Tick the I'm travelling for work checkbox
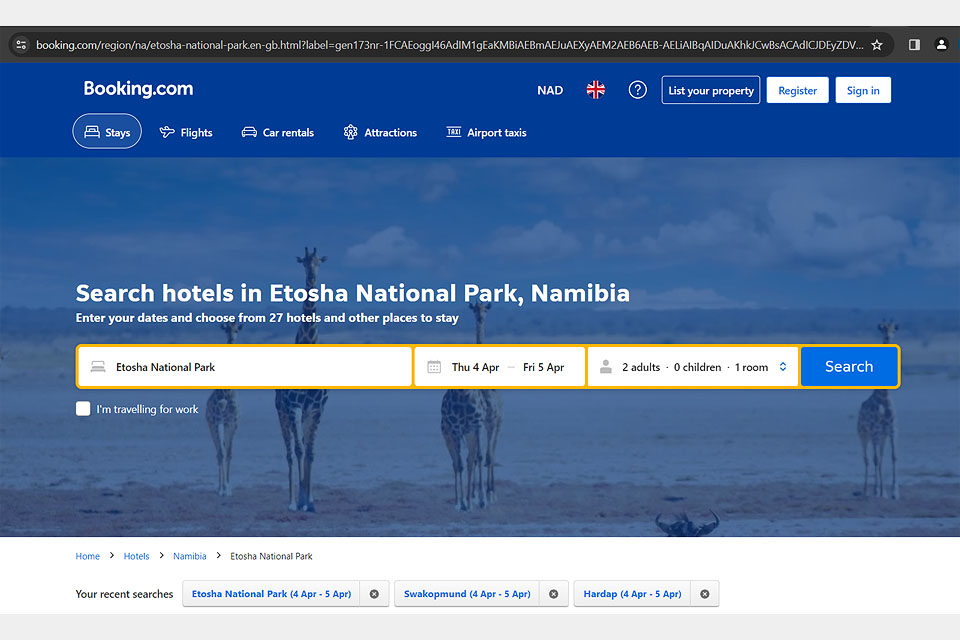 click(x=83, y=409)
